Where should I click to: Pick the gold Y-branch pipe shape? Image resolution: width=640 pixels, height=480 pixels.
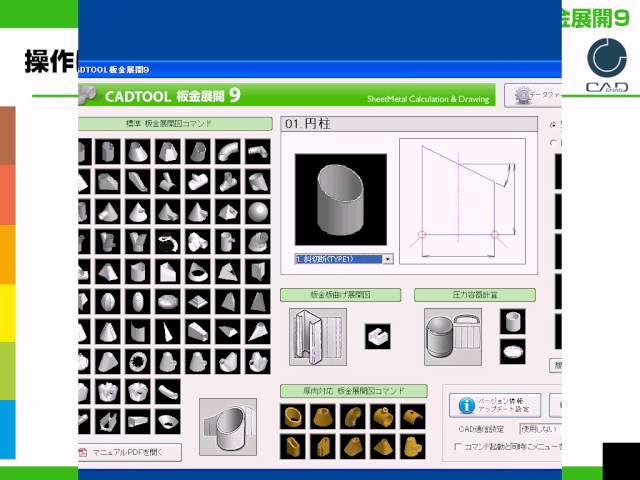click(x=413, y=447)
